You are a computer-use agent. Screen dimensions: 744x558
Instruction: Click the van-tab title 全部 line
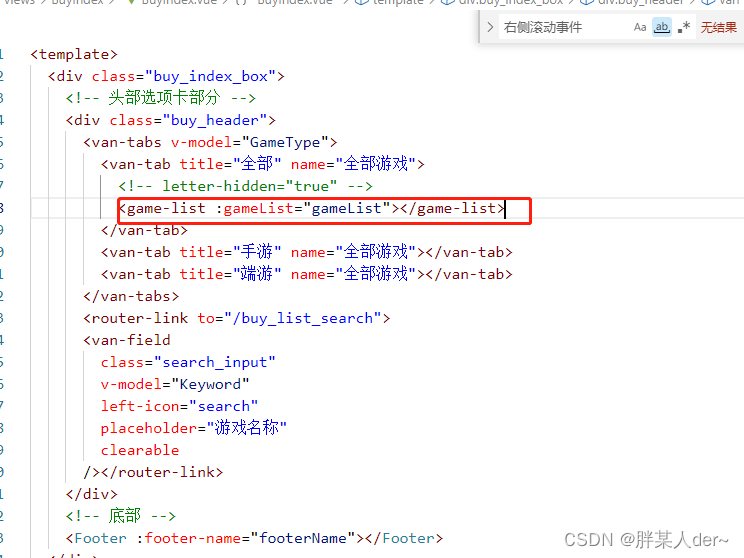pyautogui.click(x=262, y=164)
